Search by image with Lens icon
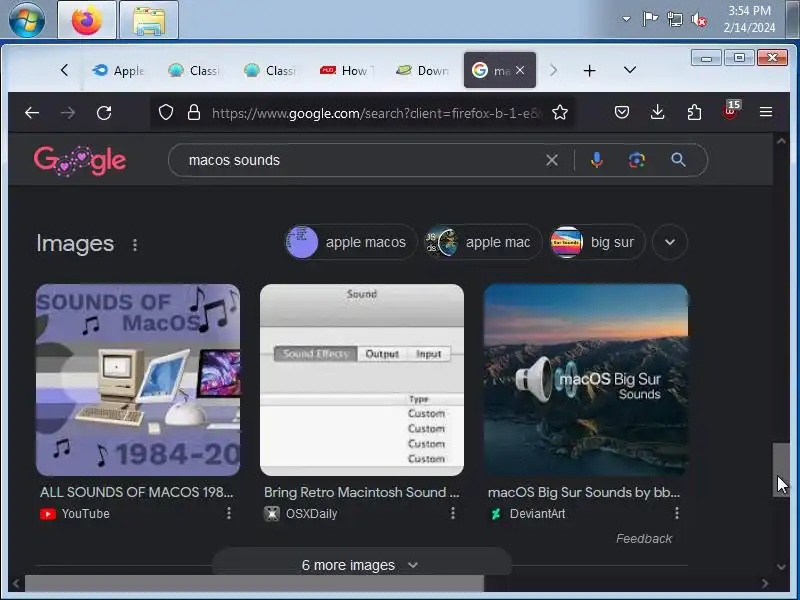Image resolution: width=800 pixels, height=600 pixels. [637, 160]
